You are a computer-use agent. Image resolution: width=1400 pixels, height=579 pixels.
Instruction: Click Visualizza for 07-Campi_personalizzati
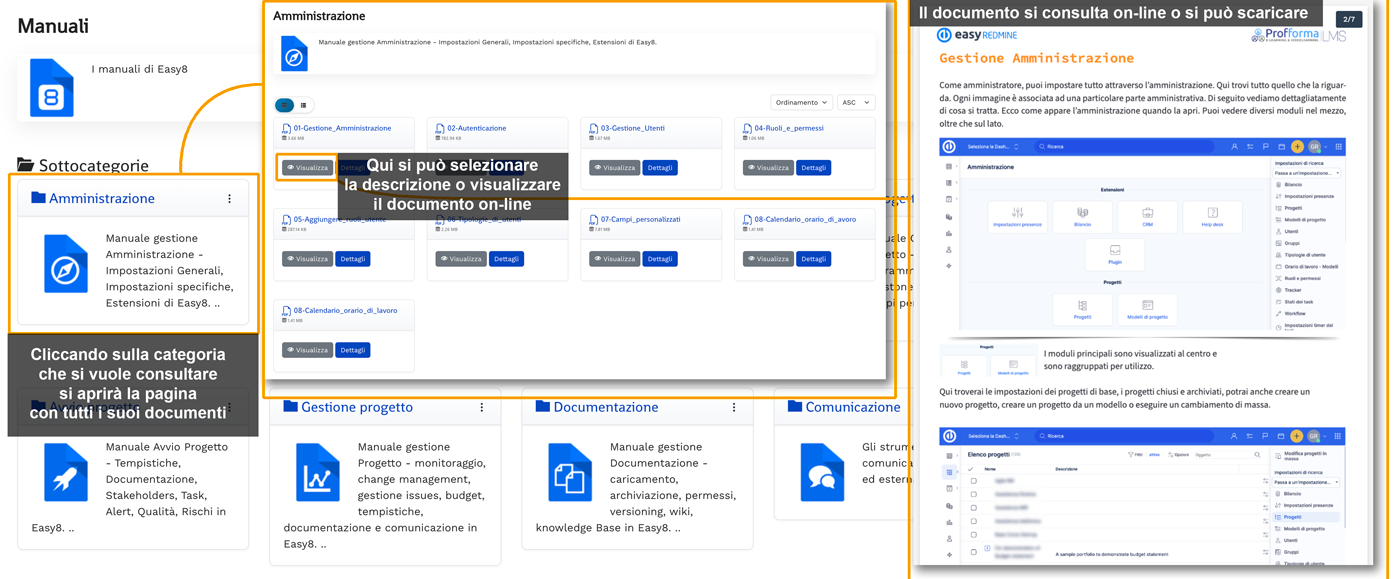coord(614,259)
